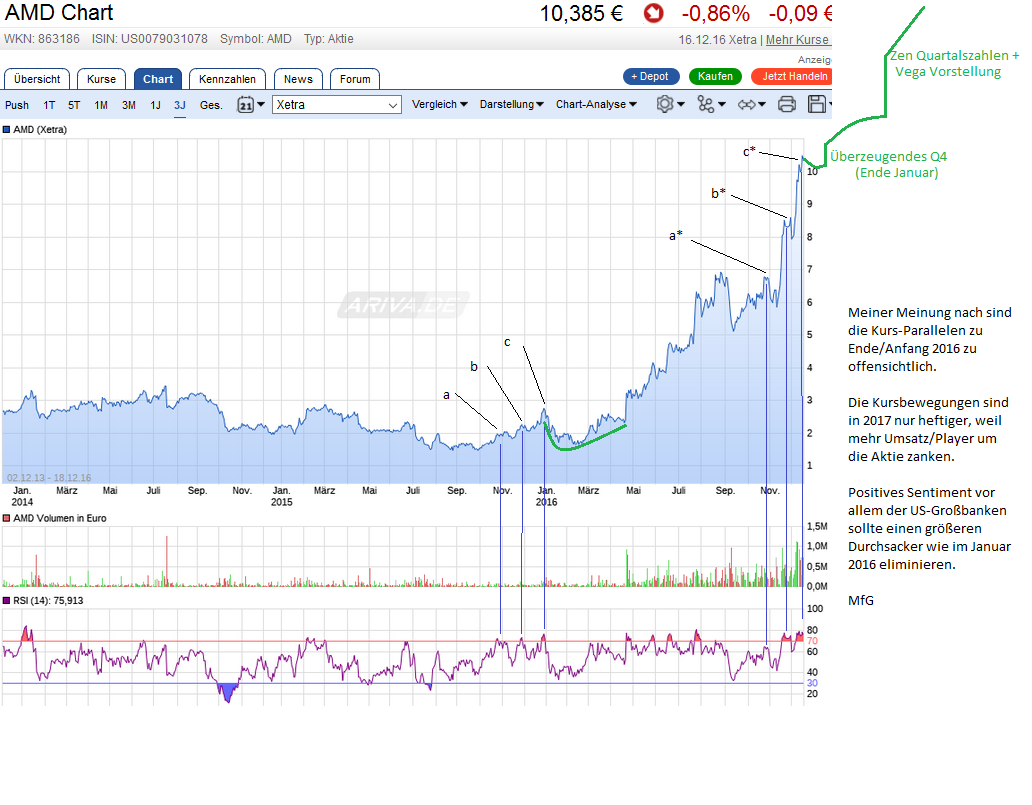Click the Jetzt Handeln button
Image resolution: width=1032 pixels, height=805 pixels.
coord(792,76)
